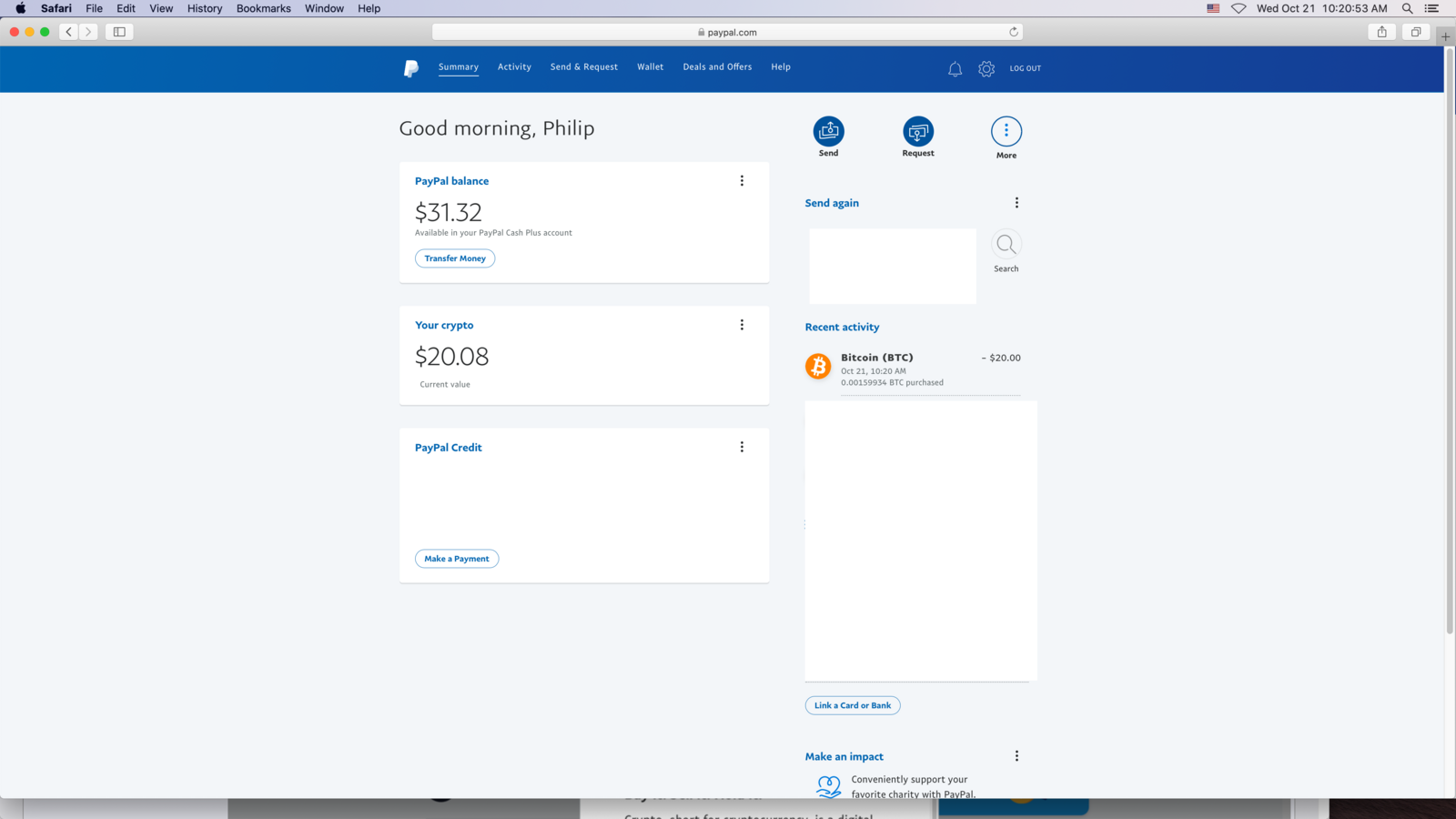The height and width of the screenshot is (819, 1456).
Task: Click the PayPal logo in header
Action: pyautogui.click(x=411, y=68)
